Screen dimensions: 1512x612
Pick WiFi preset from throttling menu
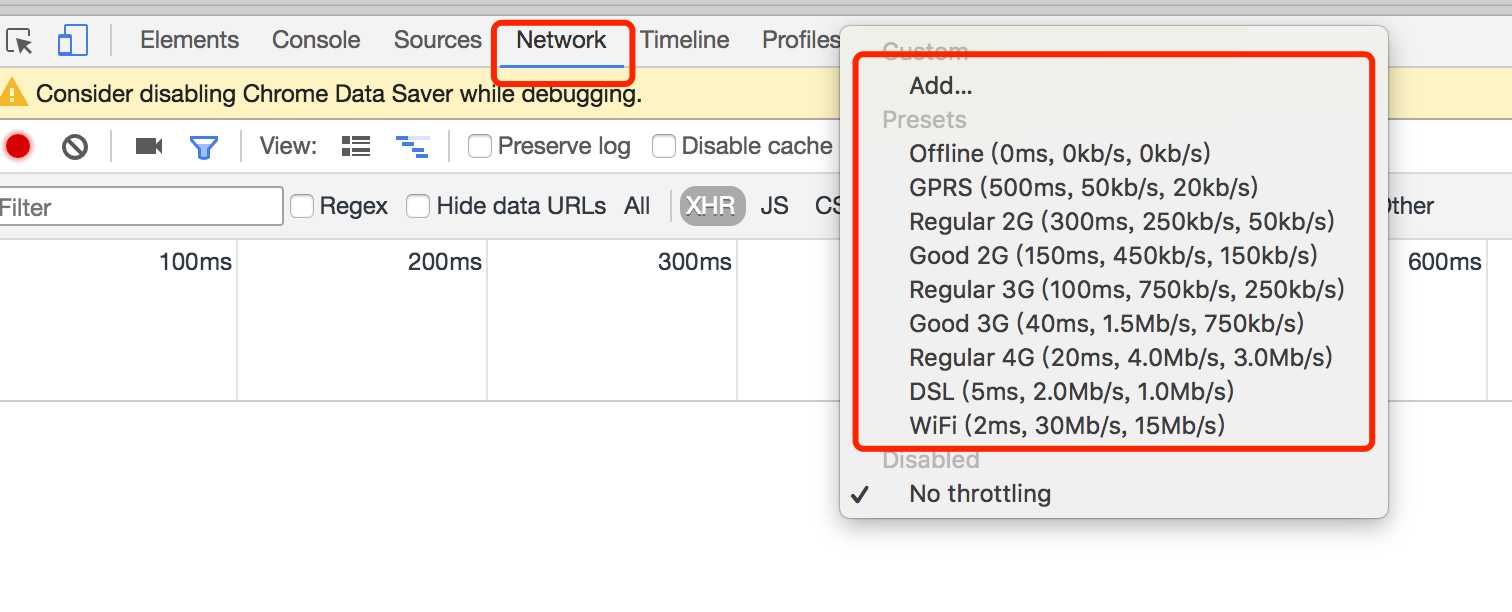[x=1066, y=426]
